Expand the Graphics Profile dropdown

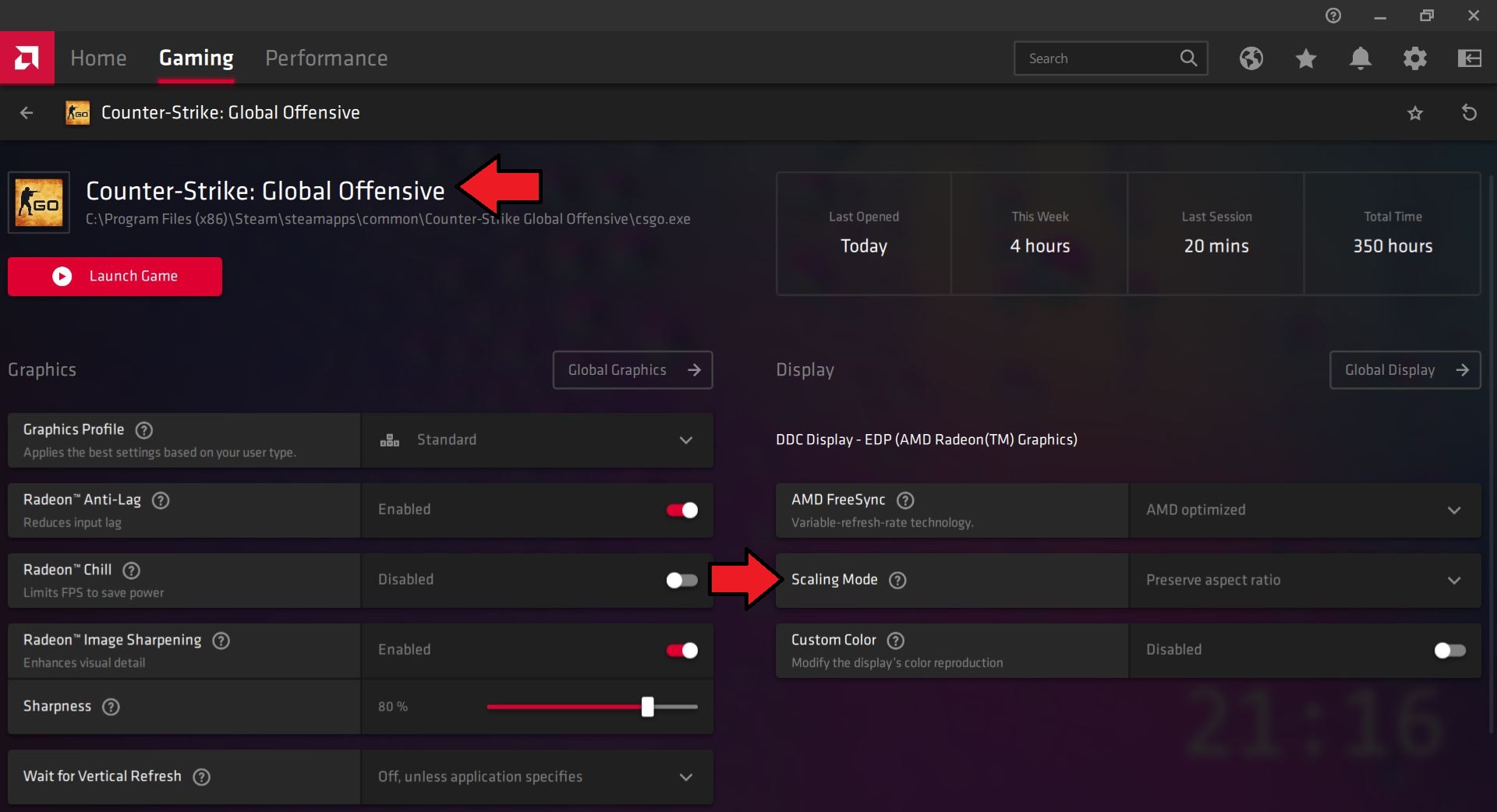pyautogui.click(x=537, y=440)
